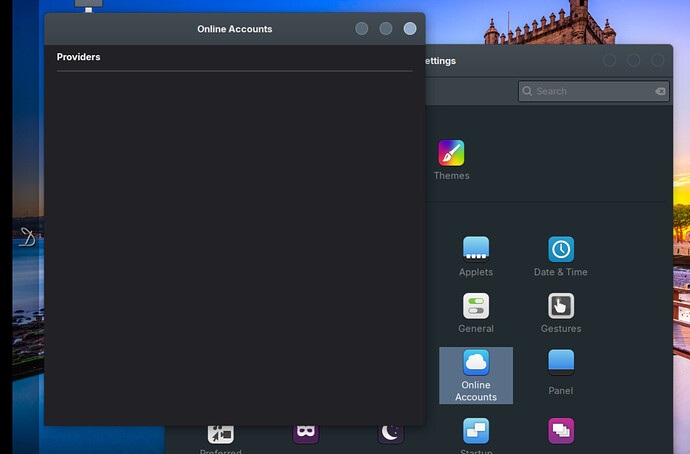Click the Providers heading
The width and height of the screenshot is (690, 454).
coord(78,57)
